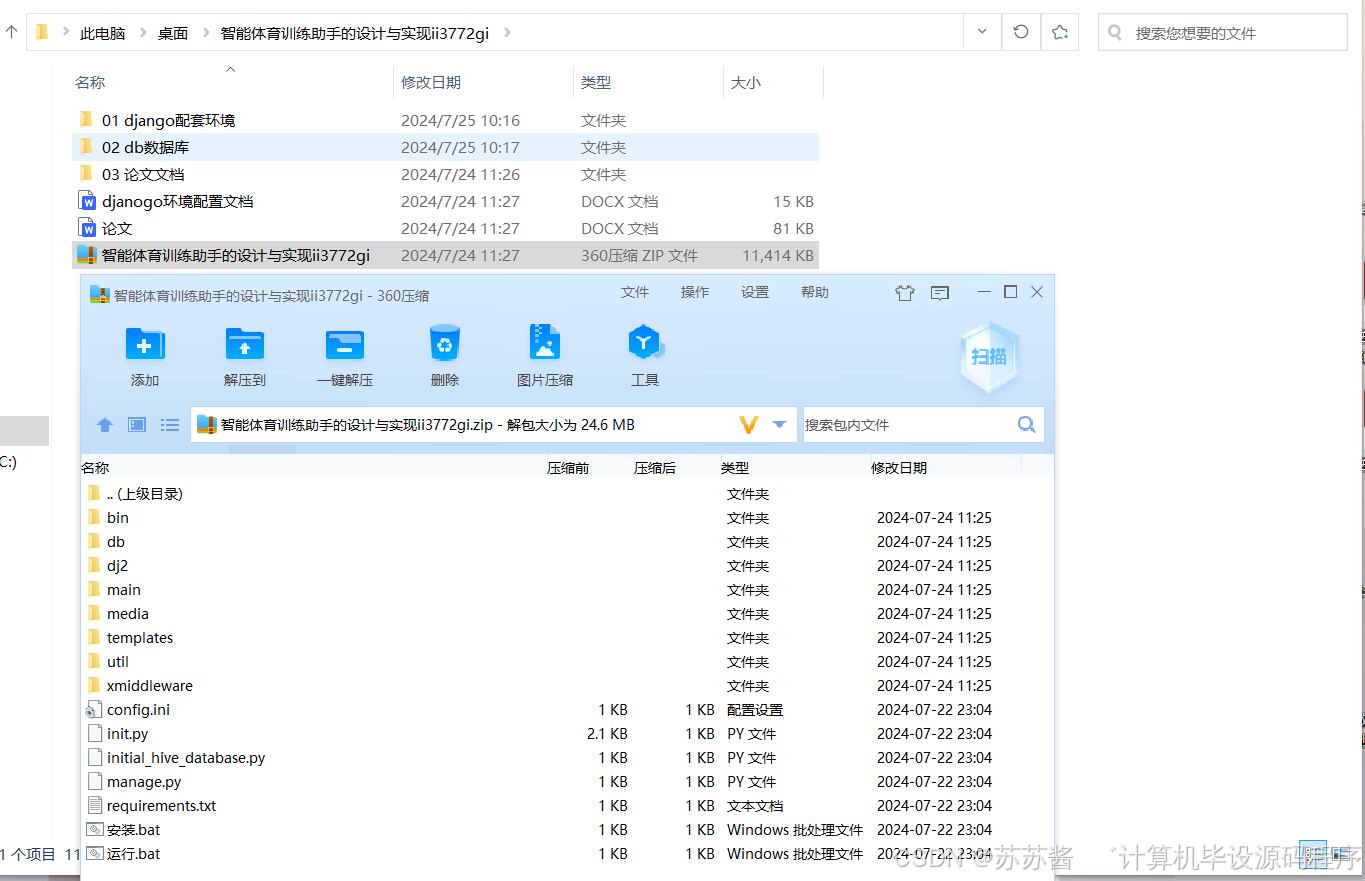Screen dimensions: 1365x881
Task: Click the 解压到 (Extract to) icon
Action: (x=244, y=355)
